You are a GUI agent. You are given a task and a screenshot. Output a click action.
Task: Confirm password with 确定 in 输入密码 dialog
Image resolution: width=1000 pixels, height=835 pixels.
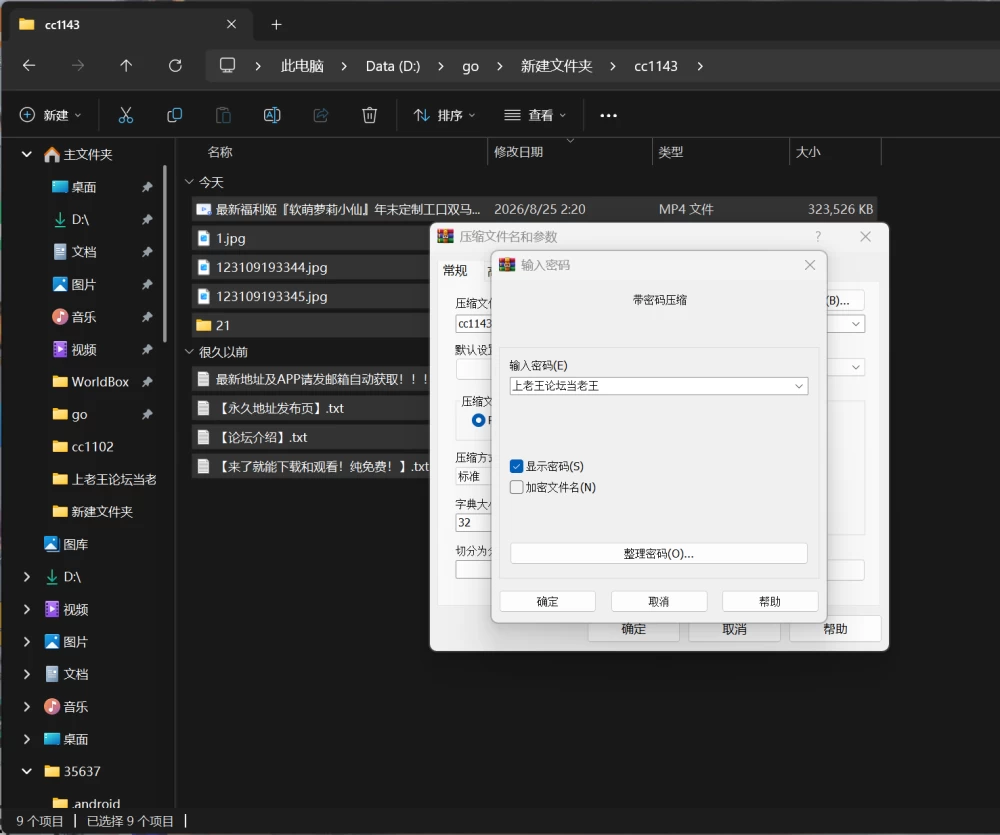tap(548, 602)
